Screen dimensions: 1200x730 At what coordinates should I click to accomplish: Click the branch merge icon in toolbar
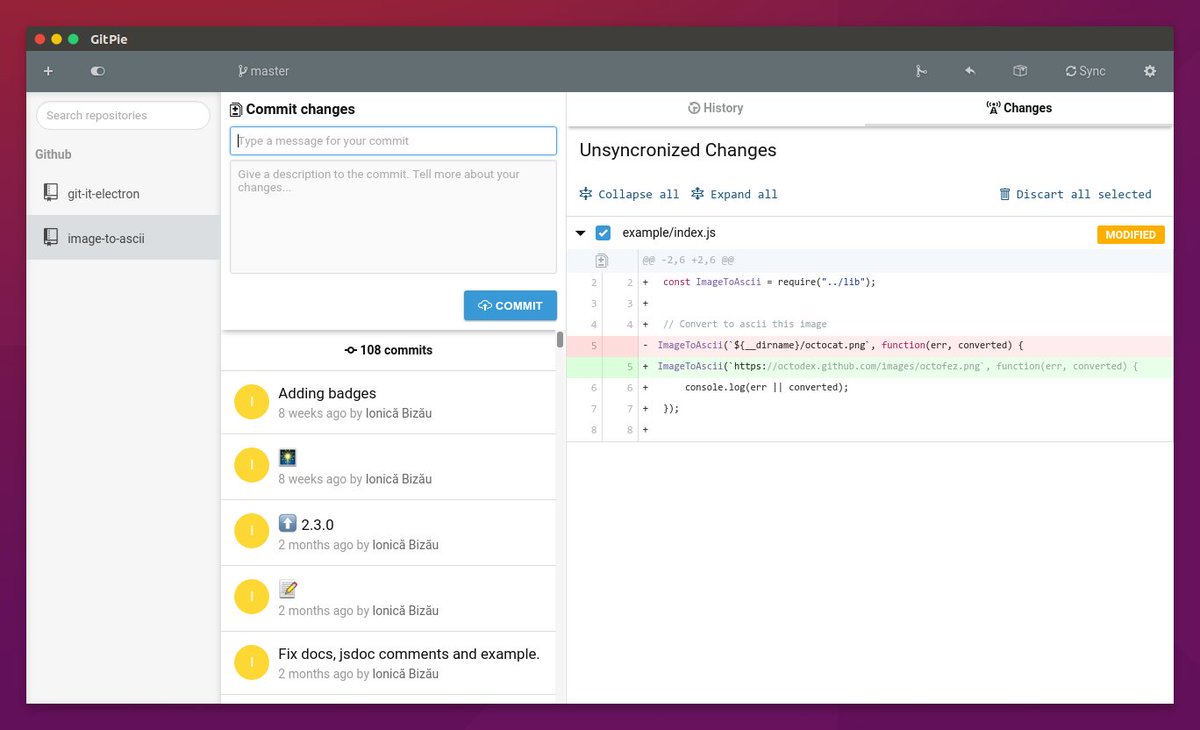tap(921, 71)
